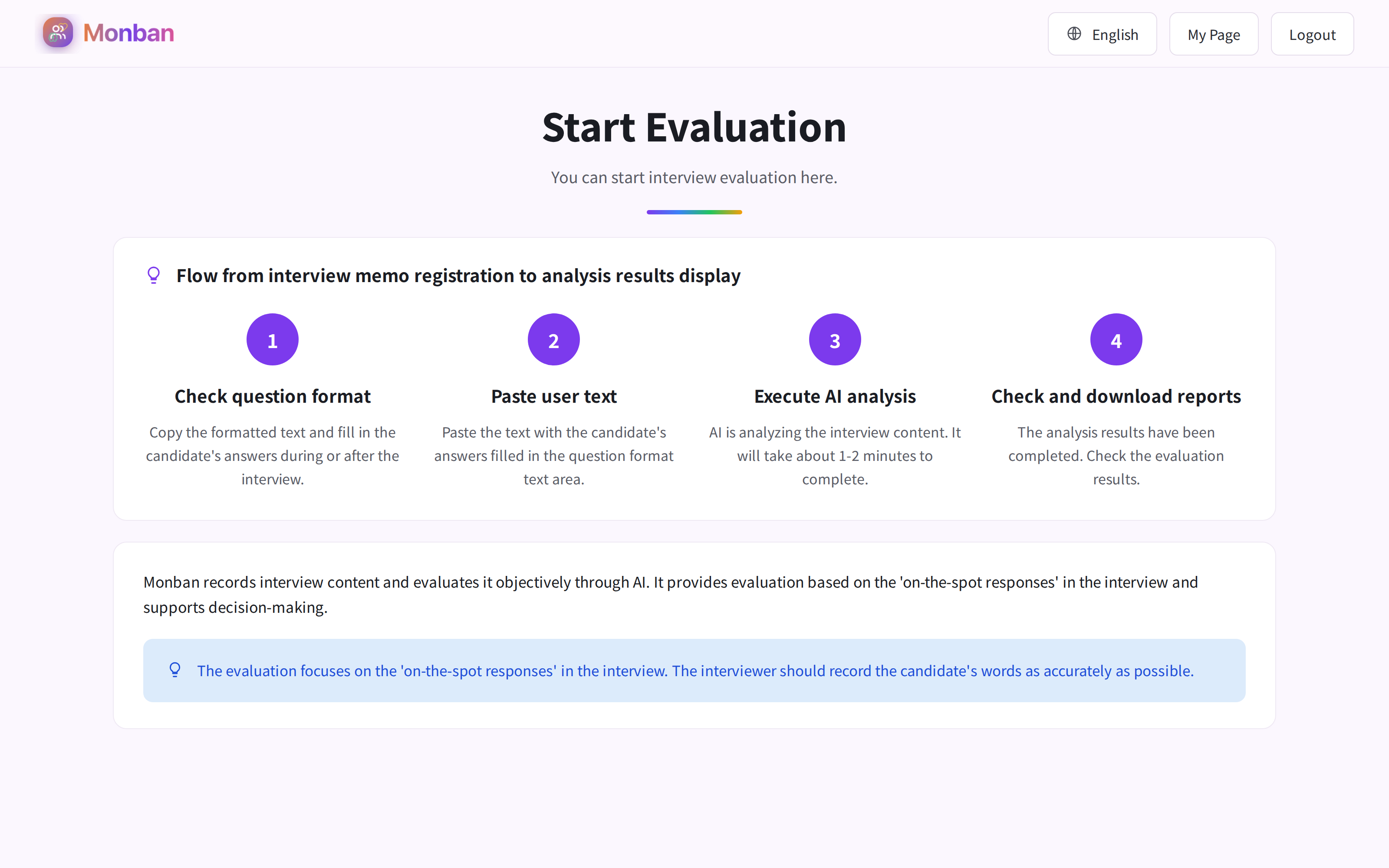Click step 2 circle icon
This screenshot has height=868, width=1389.
(553, 339)
